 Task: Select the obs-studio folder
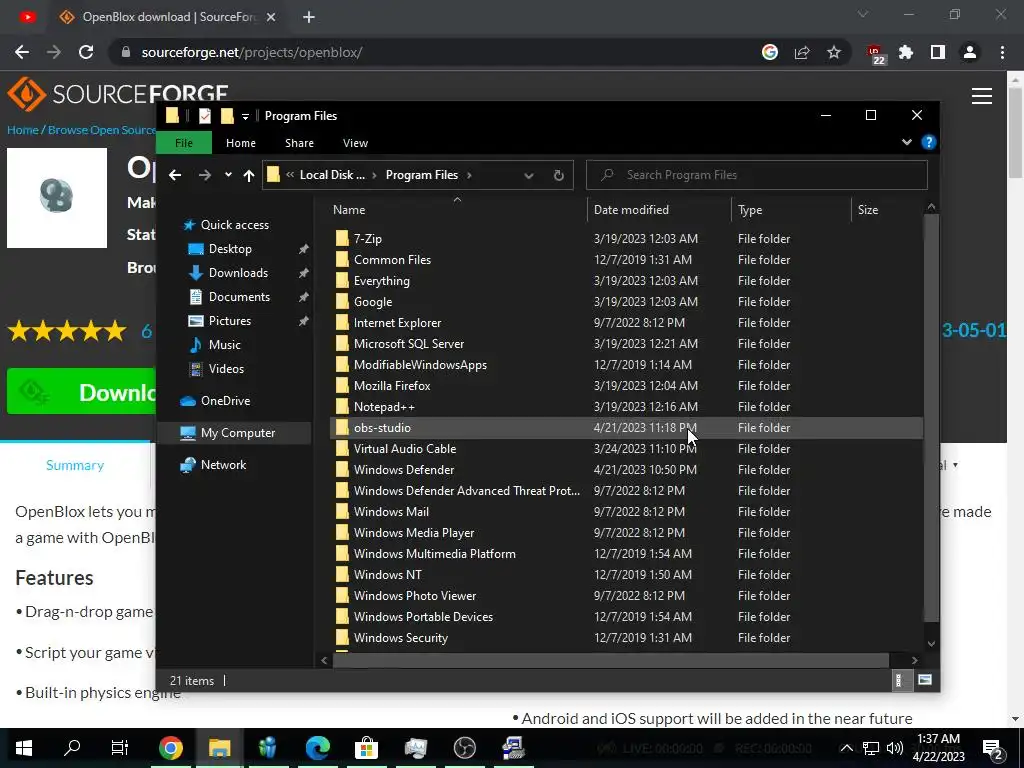pyautogui.click(x=627, y=428)
